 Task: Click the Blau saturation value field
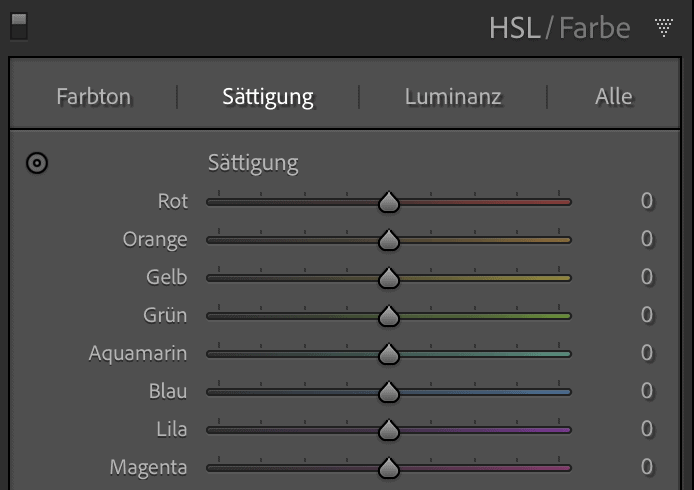(x=647, y=391)
